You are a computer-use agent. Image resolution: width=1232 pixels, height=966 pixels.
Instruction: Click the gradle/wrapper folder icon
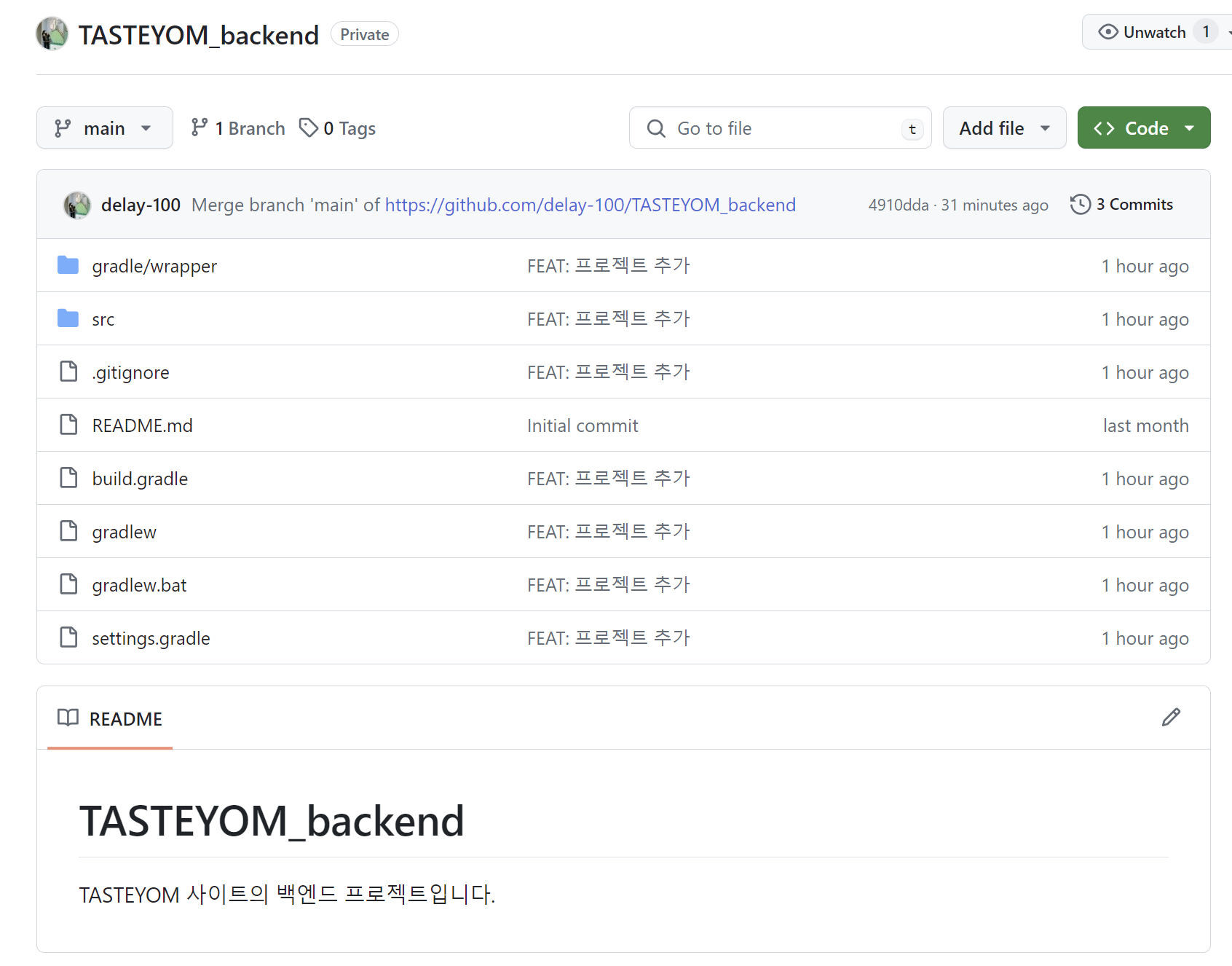click(x=68, y=265)
